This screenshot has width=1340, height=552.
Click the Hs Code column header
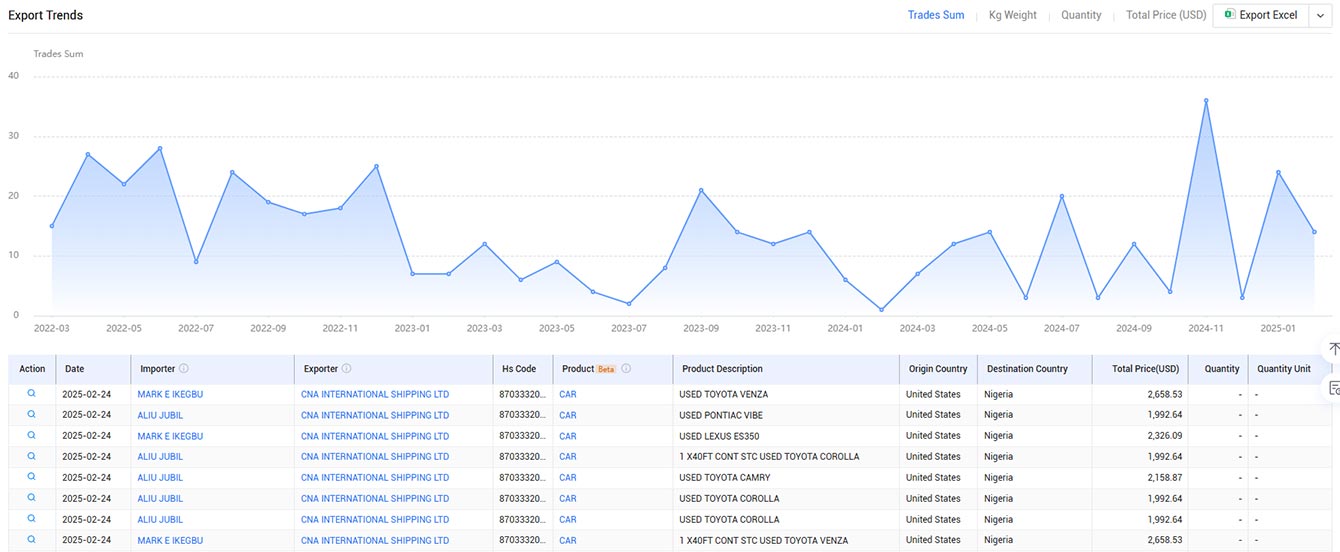(519, 369)
